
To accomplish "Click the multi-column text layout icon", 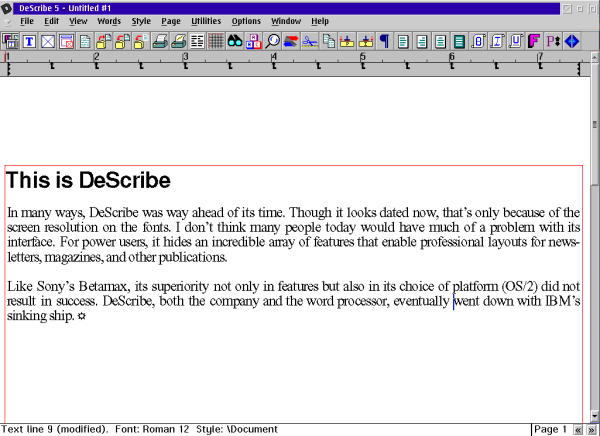I will pyautogui.click(x=197, y=41).
